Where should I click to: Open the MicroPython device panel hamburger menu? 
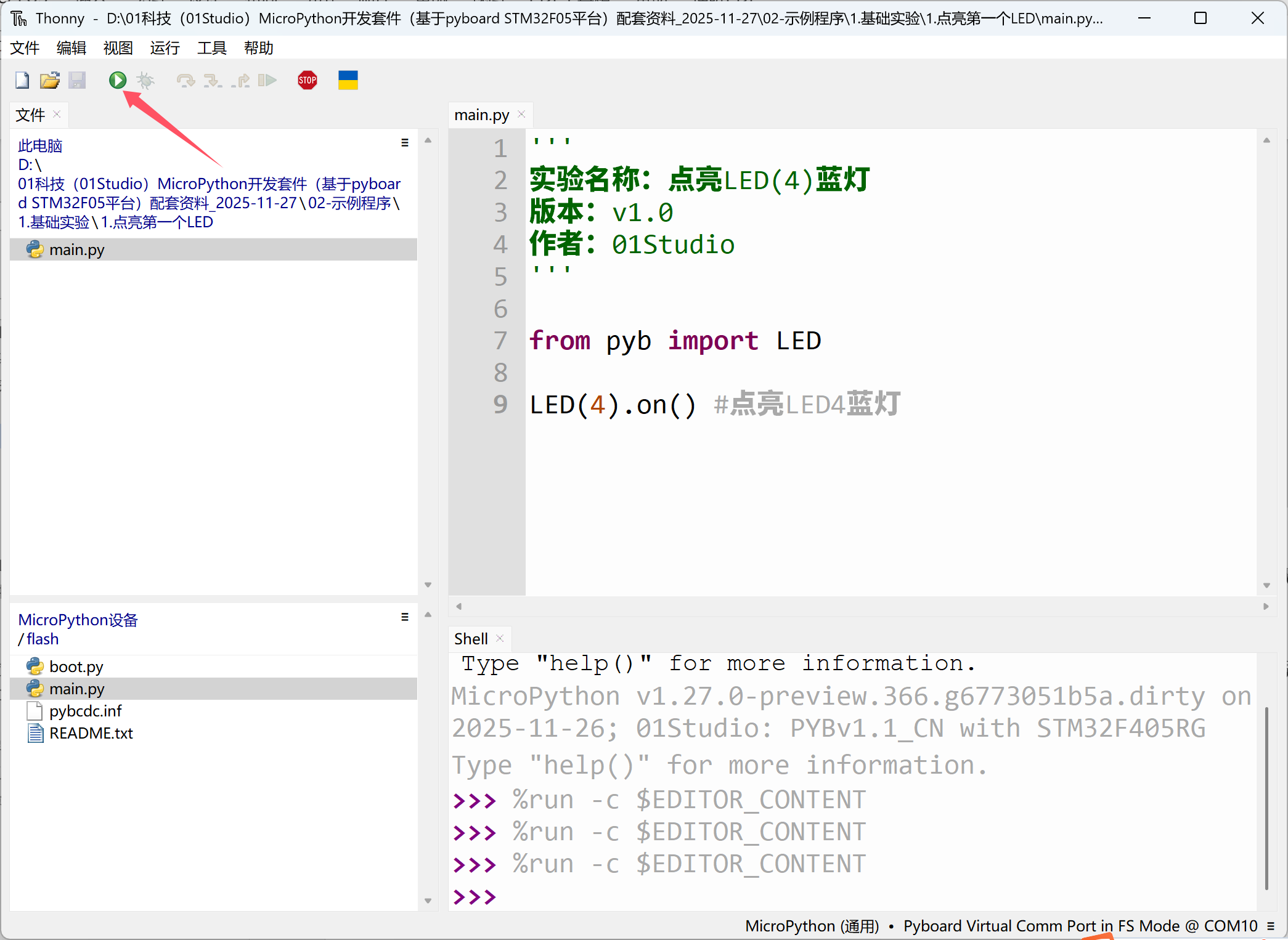pyautogui.click(x=405, y=617)
